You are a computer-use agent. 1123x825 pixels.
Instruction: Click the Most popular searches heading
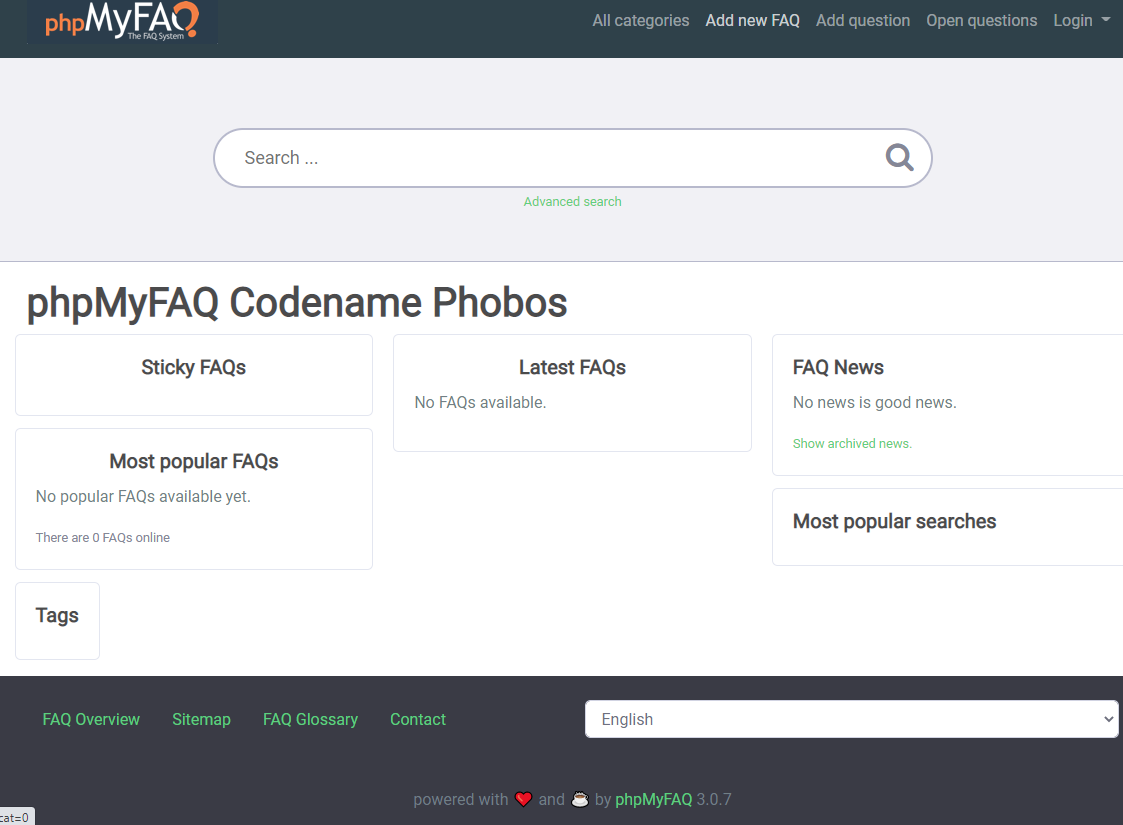point(894,521)
